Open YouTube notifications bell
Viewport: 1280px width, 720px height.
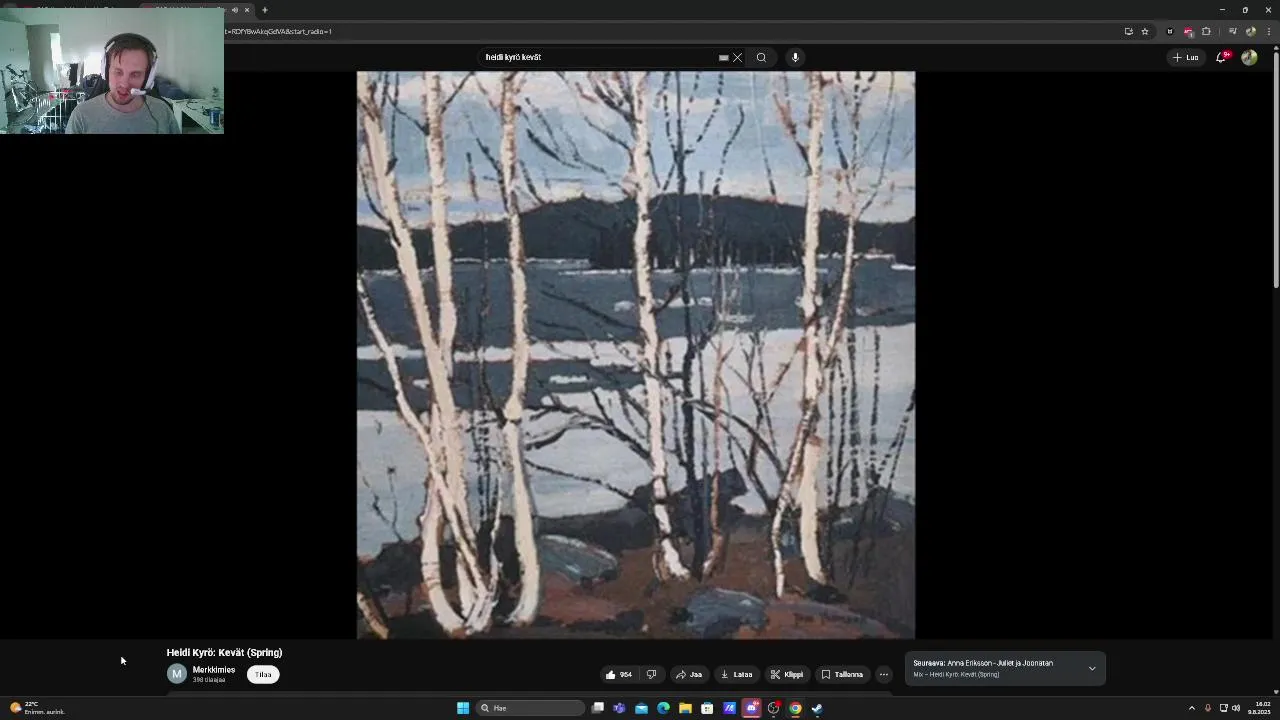coord(1221,57)
